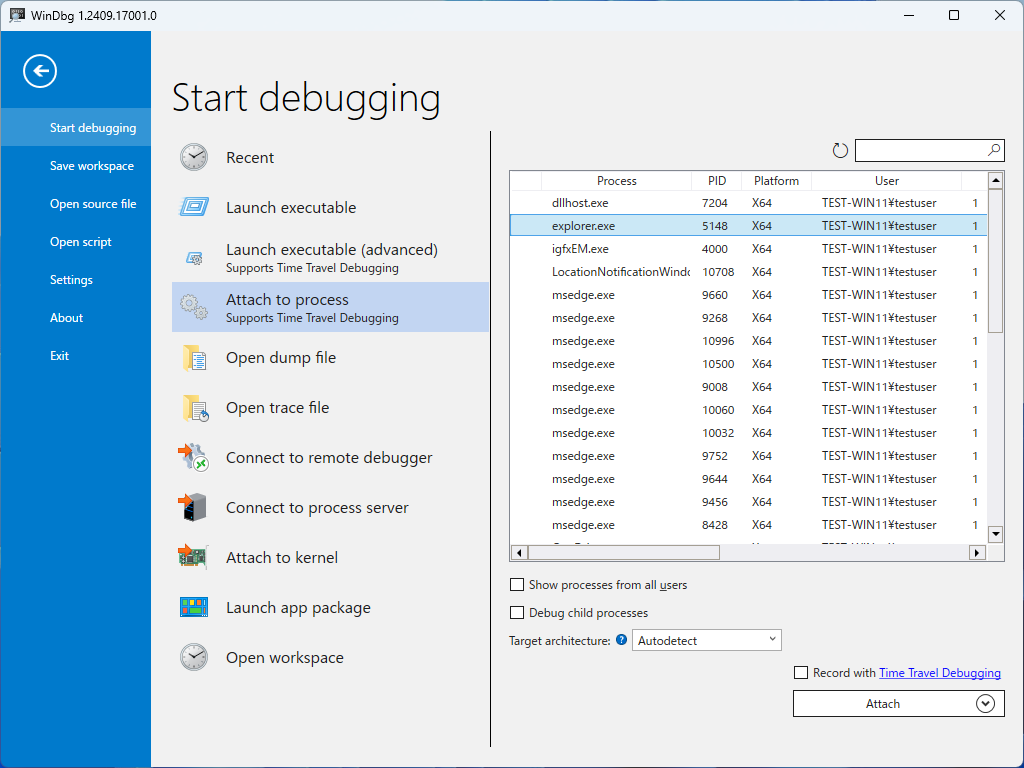Click the WinDbg title bar app icon

(17, 15)
